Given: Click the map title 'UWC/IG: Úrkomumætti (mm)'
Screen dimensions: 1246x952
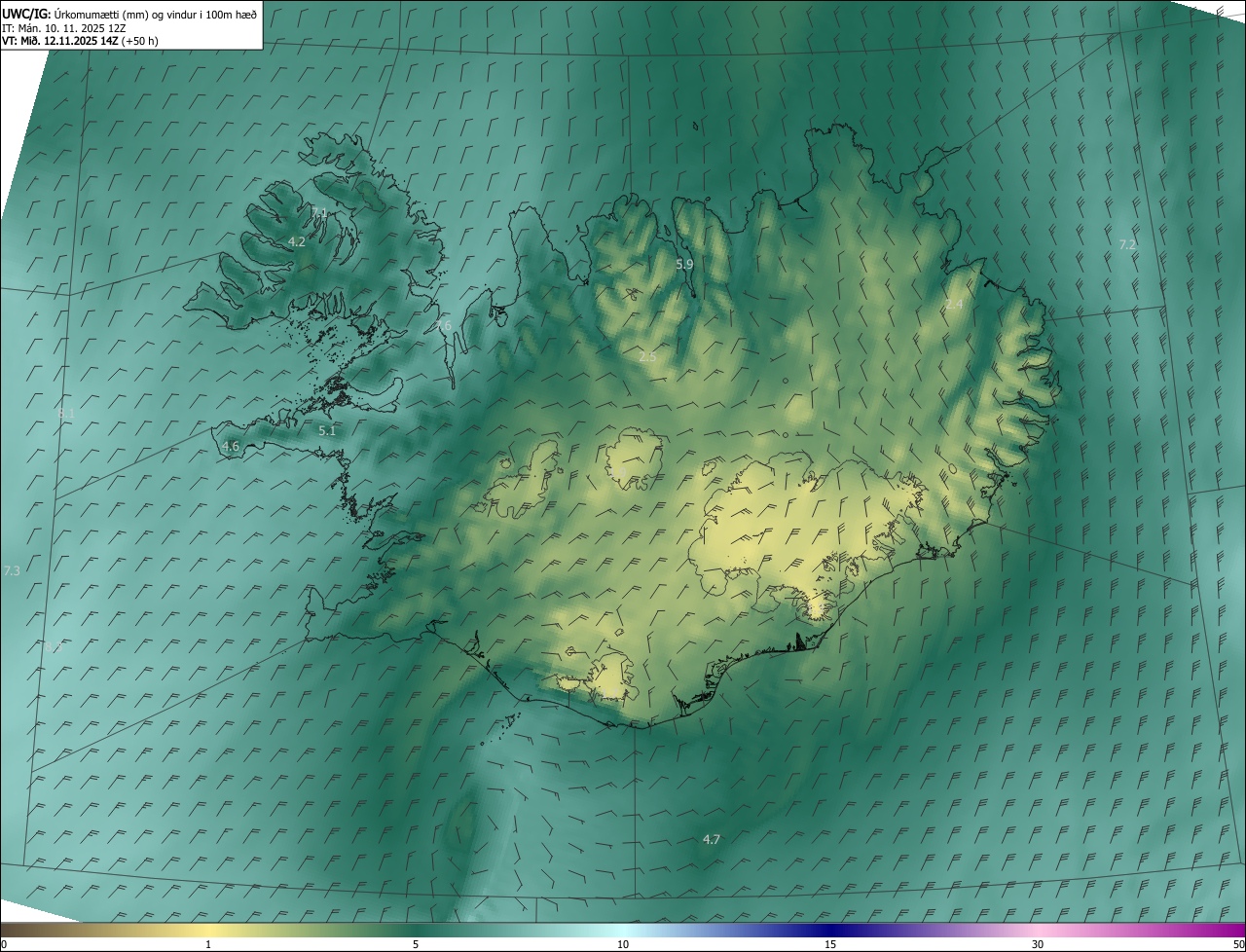Looking at the screenshot, I should click(77, 14).
